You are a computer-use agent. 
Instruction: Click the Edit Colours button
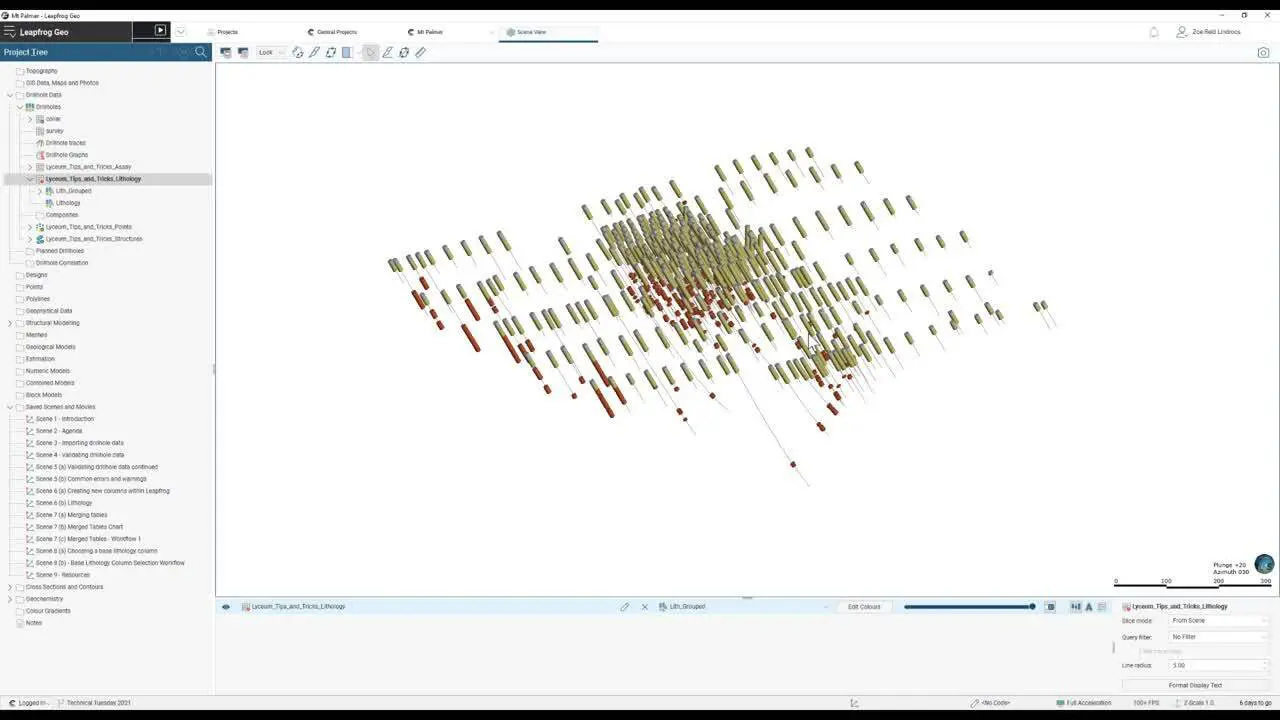[x=864, y=607]
